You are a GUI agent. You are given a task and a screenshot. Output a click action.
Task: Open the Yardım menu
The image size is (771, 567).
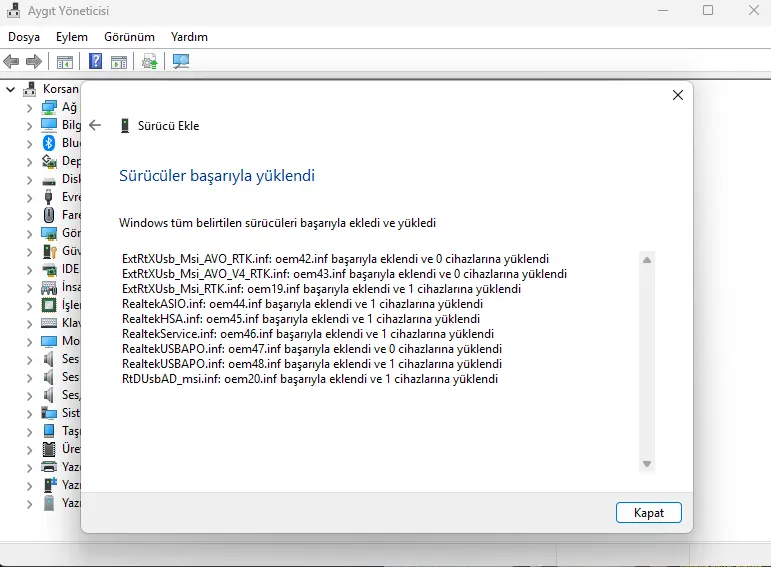(189, 37)
